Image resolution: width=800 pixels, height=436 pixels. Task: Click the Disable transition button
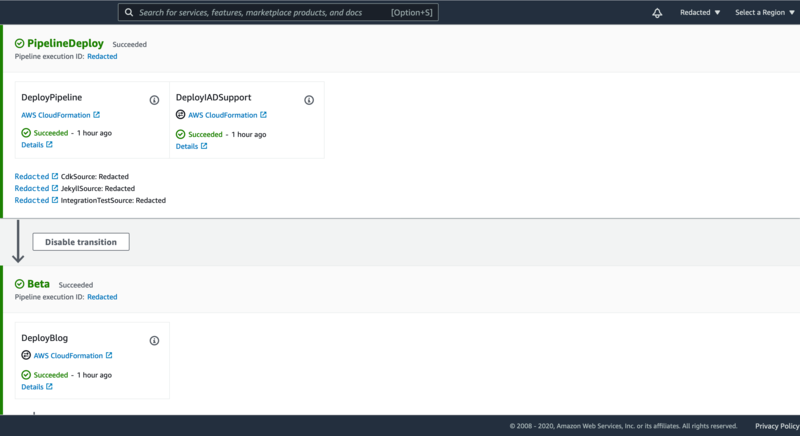coord(81,242)
